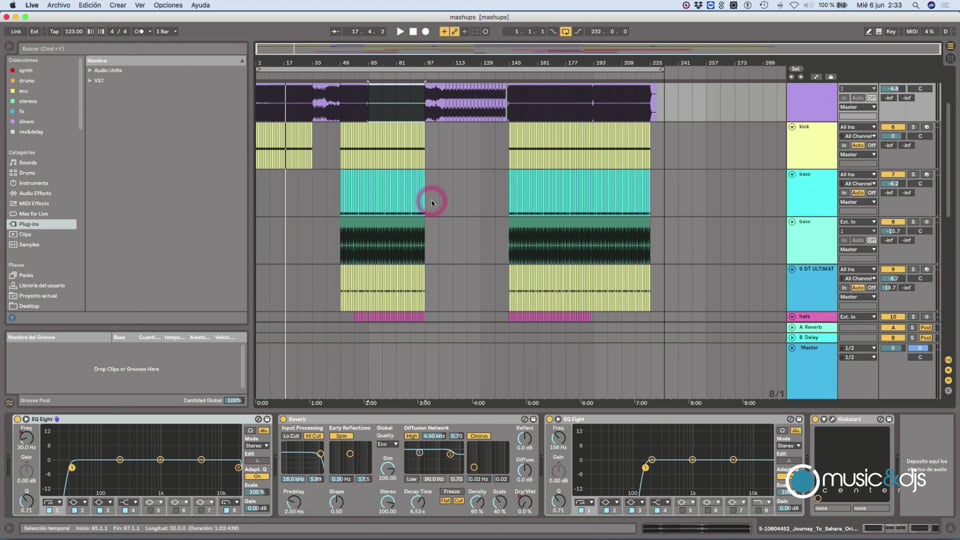
Task: Click the Link button
Action: coord(16,31)
